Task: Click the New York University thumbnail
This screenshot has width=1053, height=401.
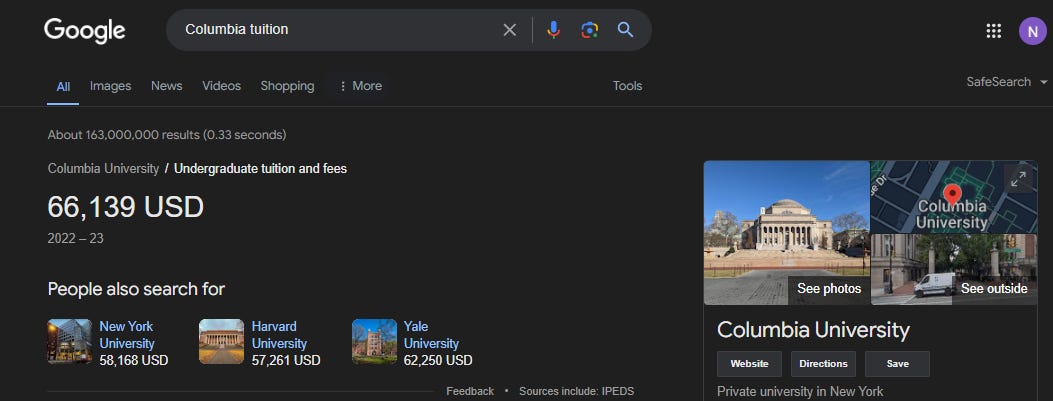Action: click(70, 341)
